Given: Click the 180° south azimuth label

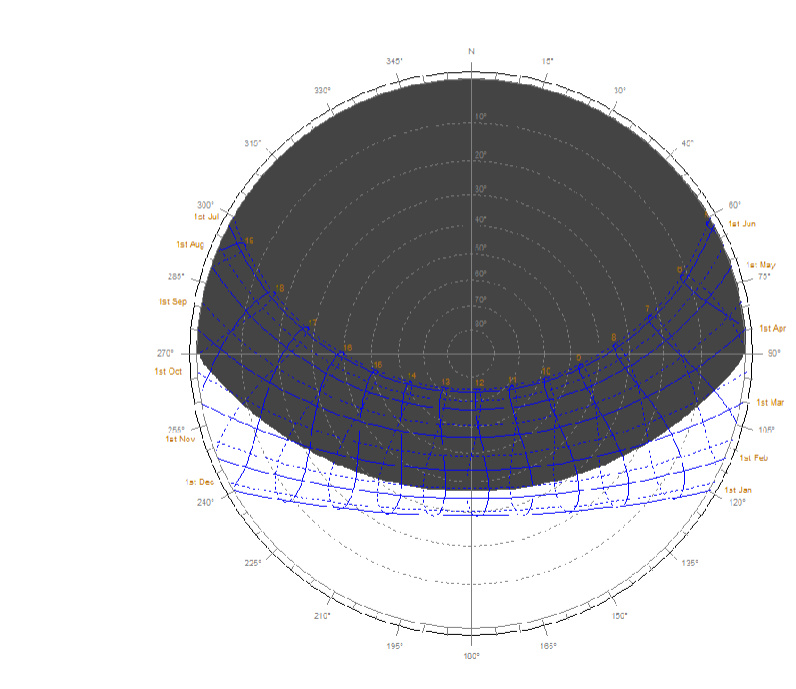Looking at the screenshot, I should tap(471, 656).
